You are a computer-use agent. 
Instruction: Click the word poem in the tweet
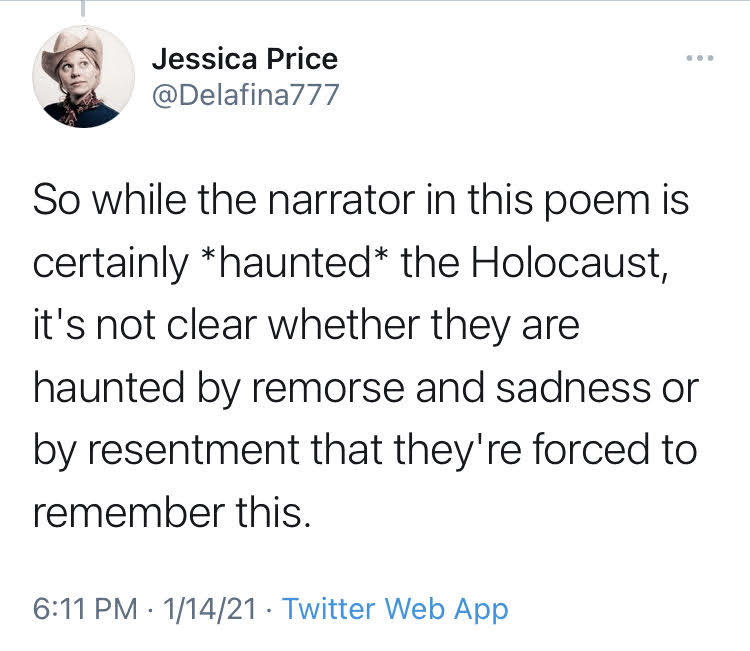[x=595, y=204]
